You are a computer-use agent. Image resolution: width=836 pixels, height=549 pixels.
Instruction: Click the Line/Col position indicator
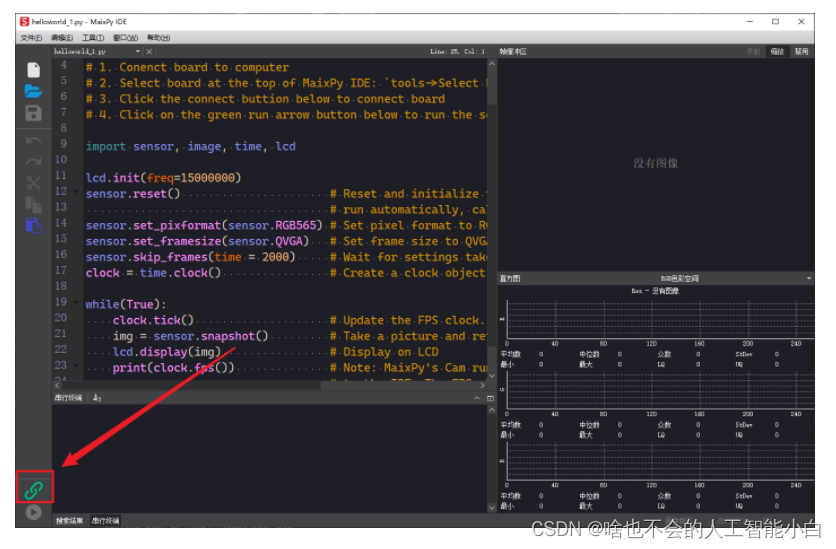pyautogui.click(x=457, y=52)
